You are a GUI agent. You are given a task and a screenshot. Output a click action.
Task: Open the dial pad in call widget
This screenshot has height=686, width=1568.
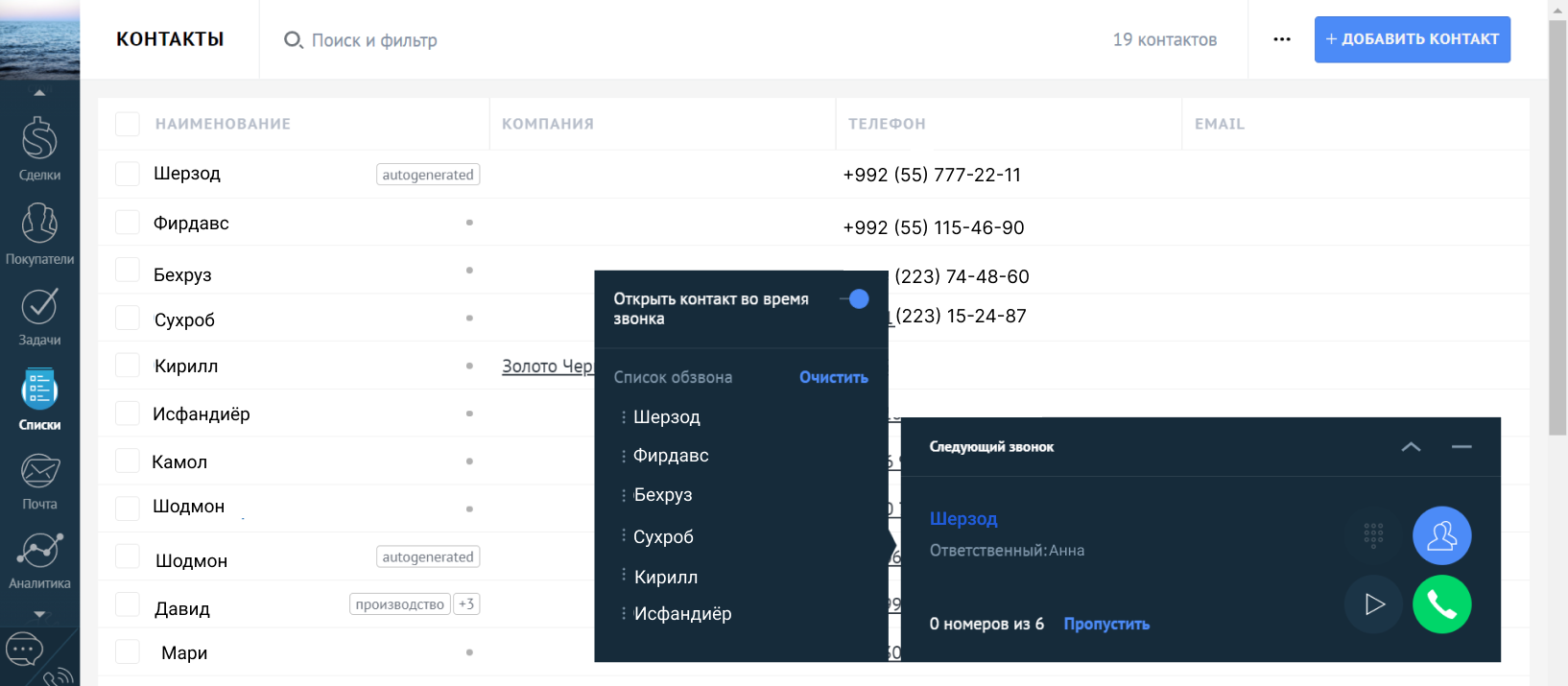[x=1373, y=535]
